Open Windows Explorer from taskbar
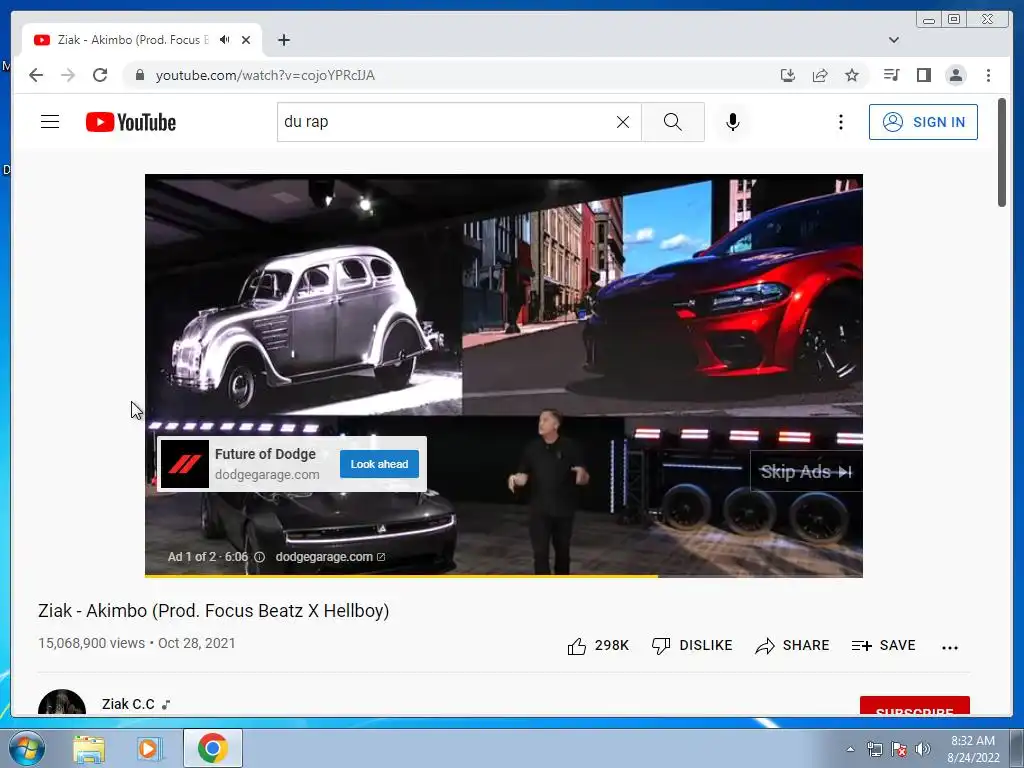Image resolution: width=1024 pixels, height=768 pixels. point(89,748)
